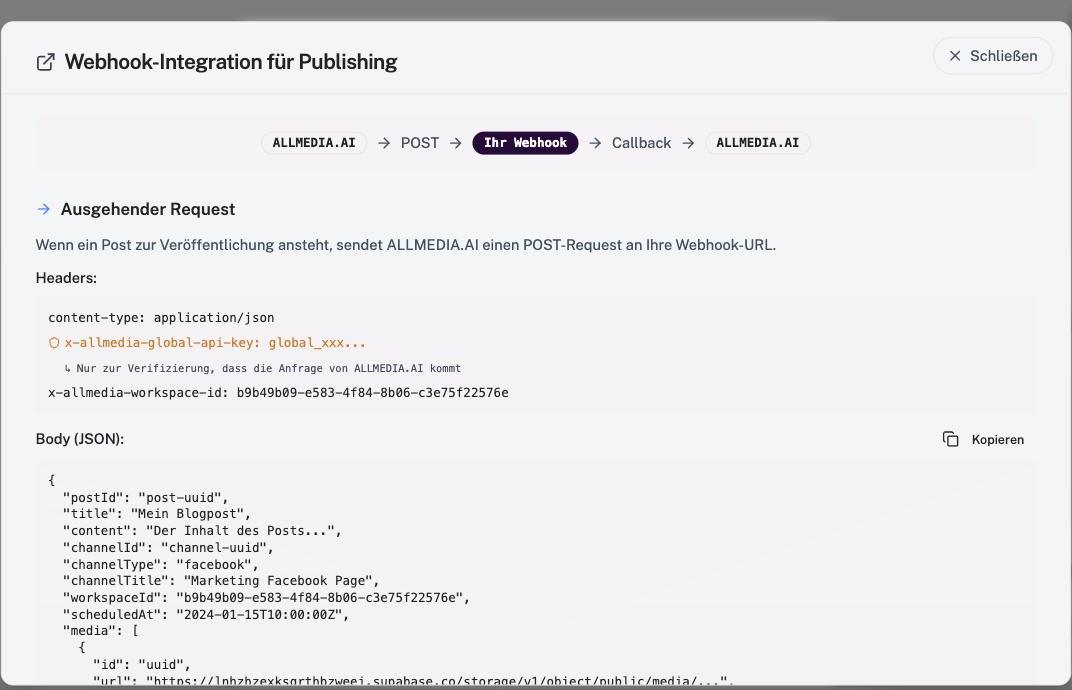Click the Body (JSON): label
This screenshot has height=690, width=1072.
click(x=80, y=439)
